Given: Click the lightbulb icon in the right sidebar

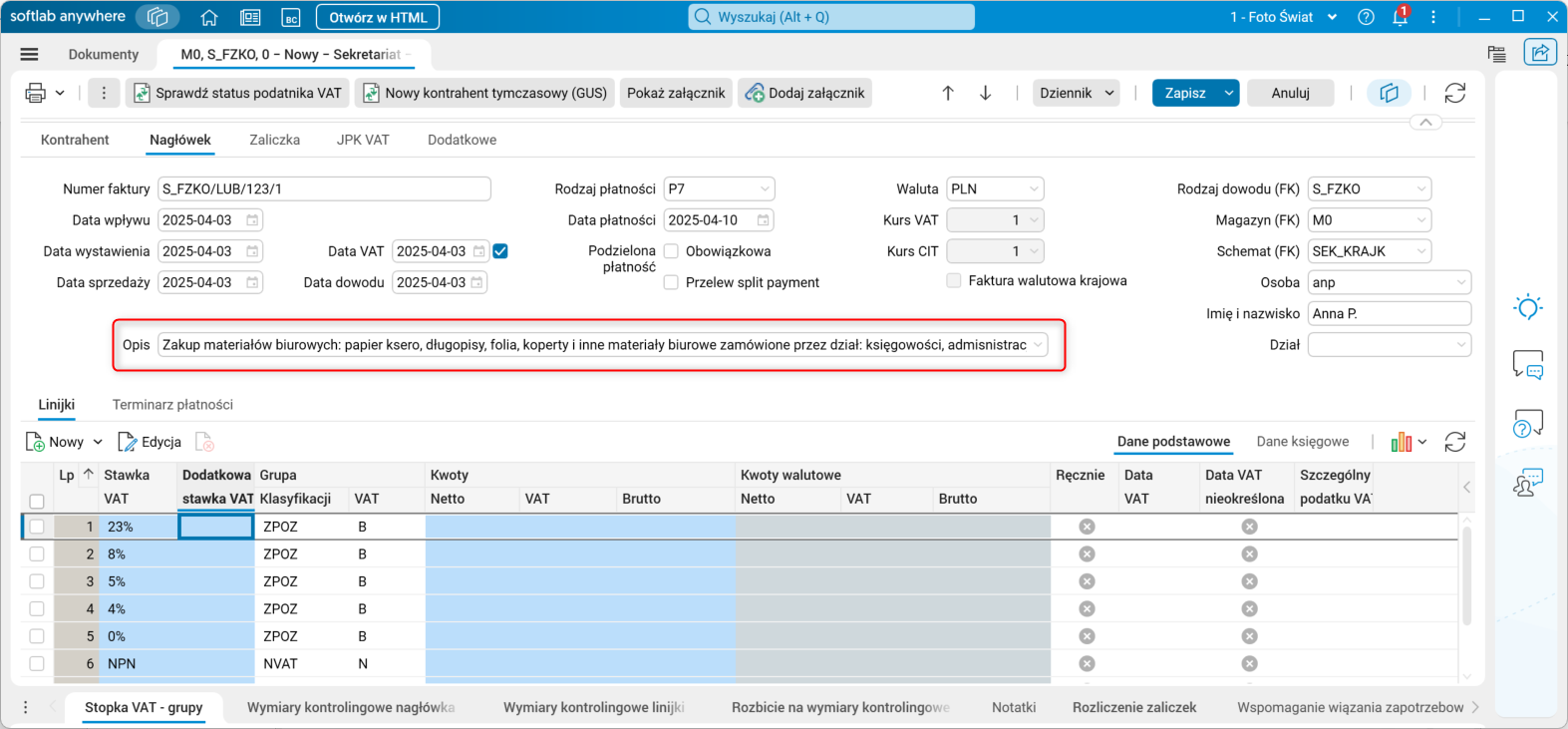Looking at the screenshot, I should click(1528, 307).
